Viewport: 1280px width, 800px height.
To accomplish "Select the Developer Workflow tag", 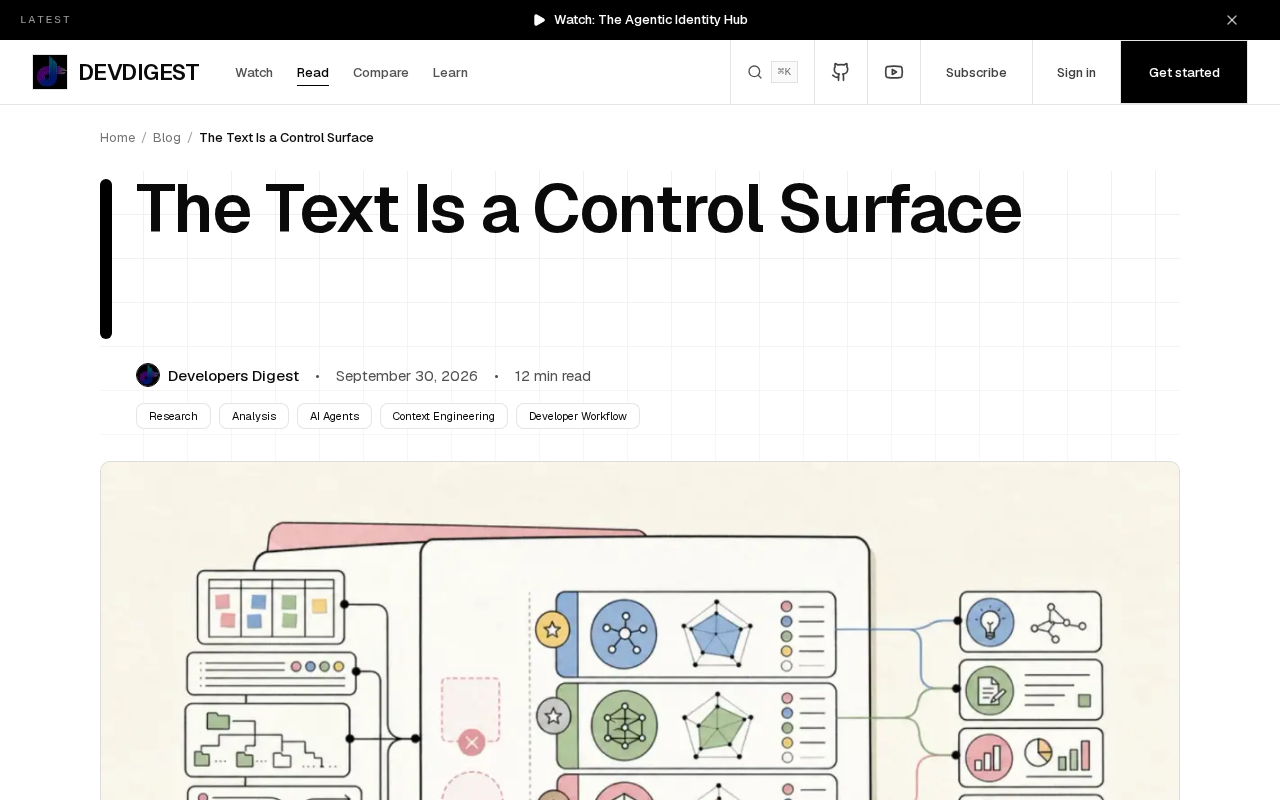I will pos(578,416).
